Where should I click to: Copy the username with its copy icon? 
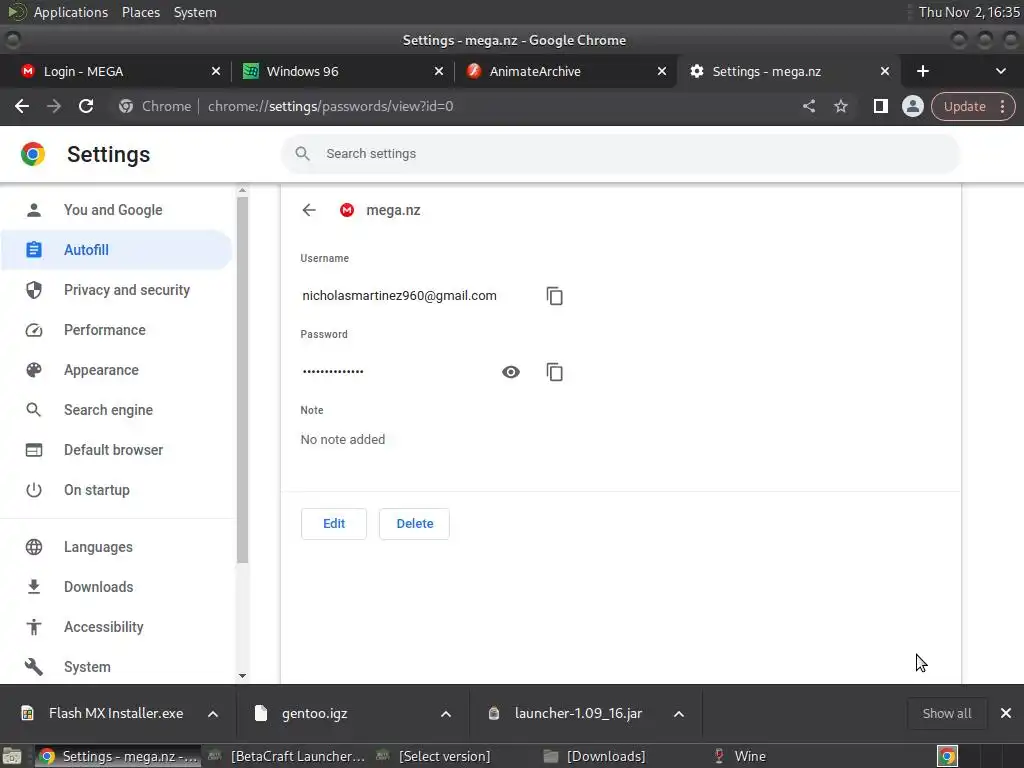pos(554,296)
